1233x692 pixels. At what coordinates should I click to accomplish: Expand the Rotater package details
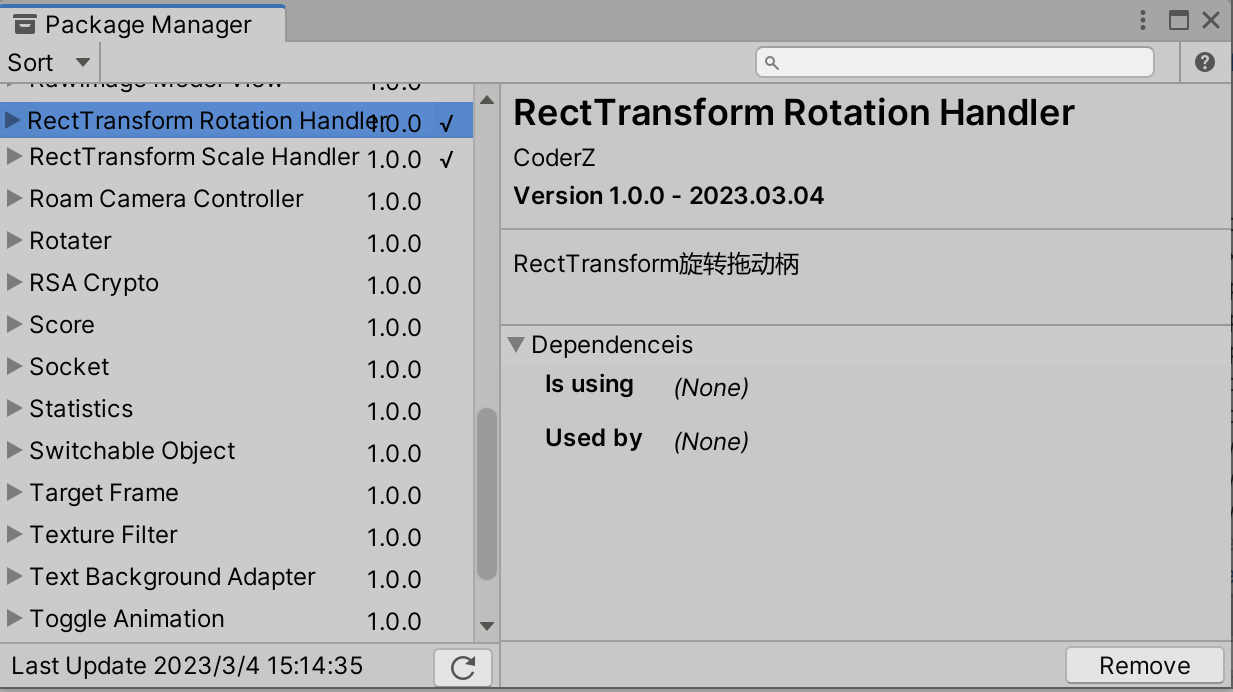pyautogui.click(x=14, y=242)
